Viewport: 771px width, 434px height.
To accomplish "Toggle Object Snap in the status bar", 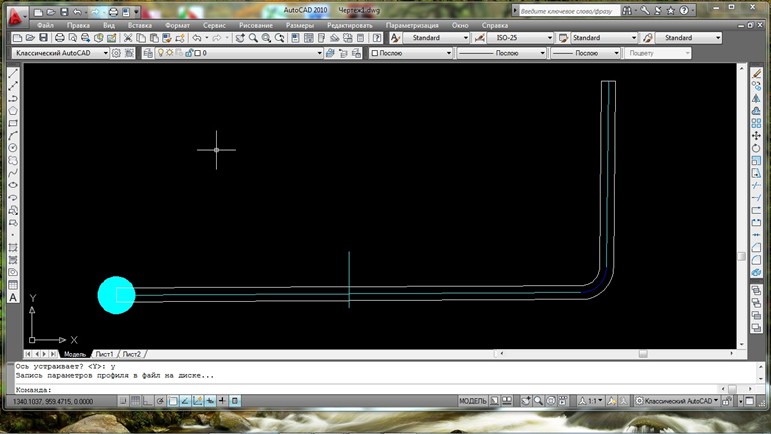I will 173,401.
